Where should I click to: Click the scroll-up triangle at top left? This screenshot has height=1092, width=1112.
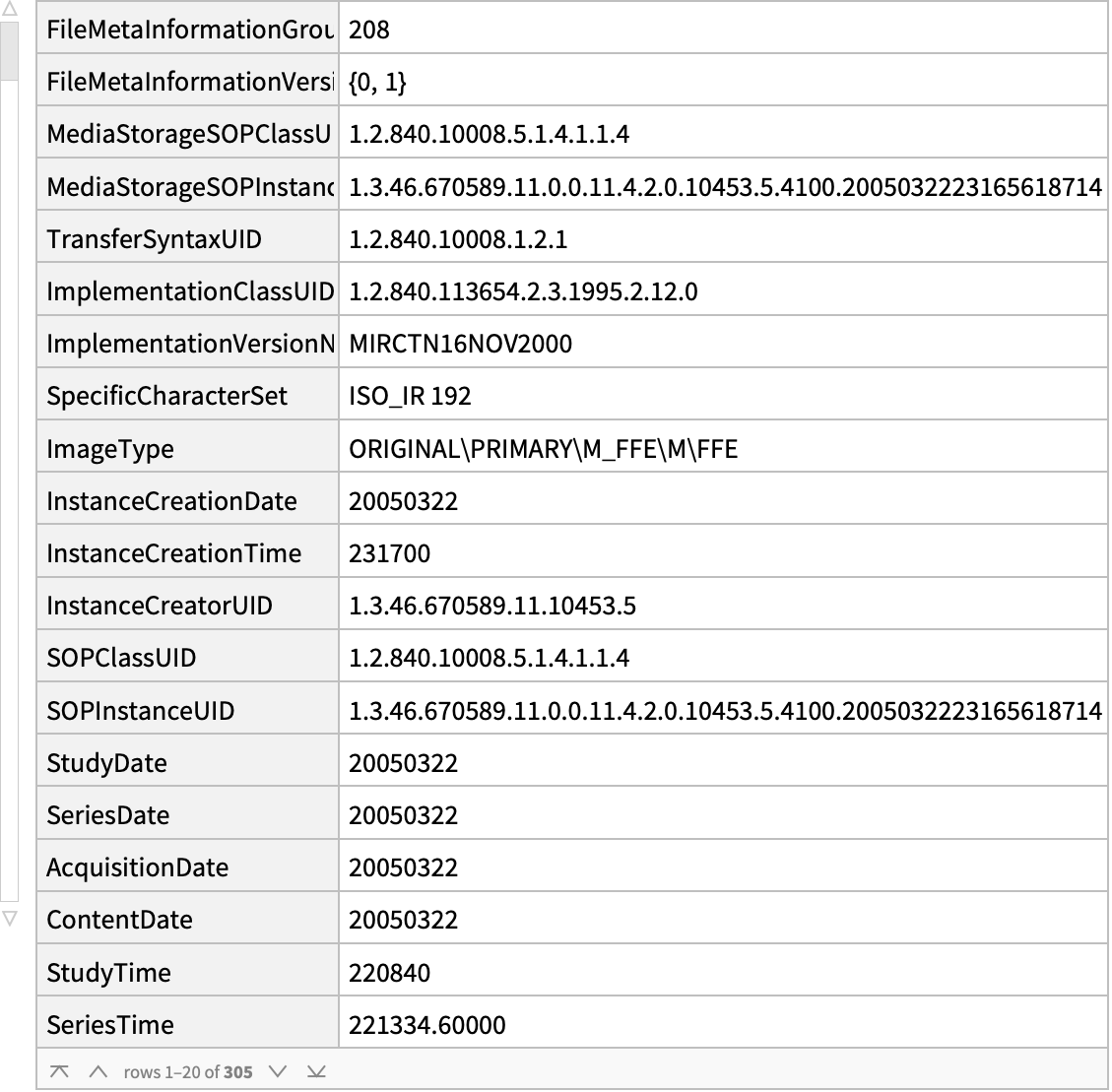coord(9,9)
